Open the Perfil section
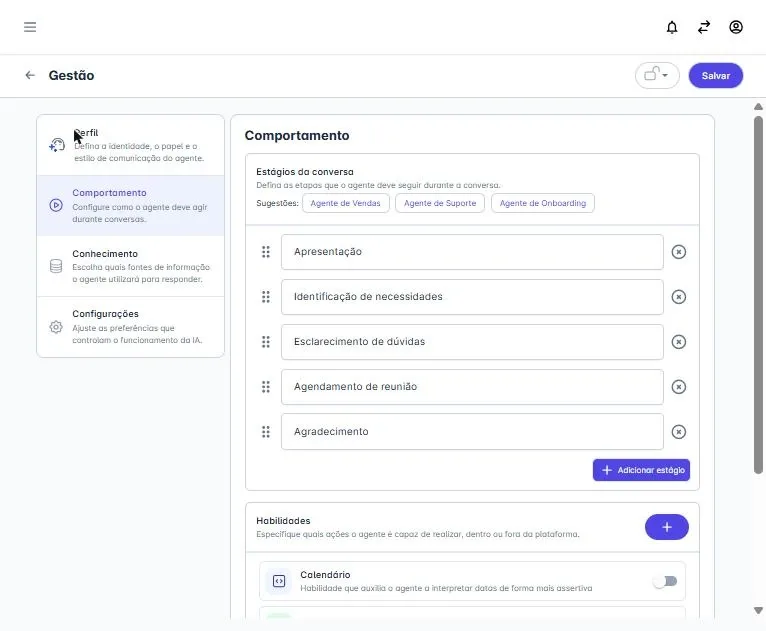Image resolution: width=766 pixels, height=631 pixels. click(130, 145)
